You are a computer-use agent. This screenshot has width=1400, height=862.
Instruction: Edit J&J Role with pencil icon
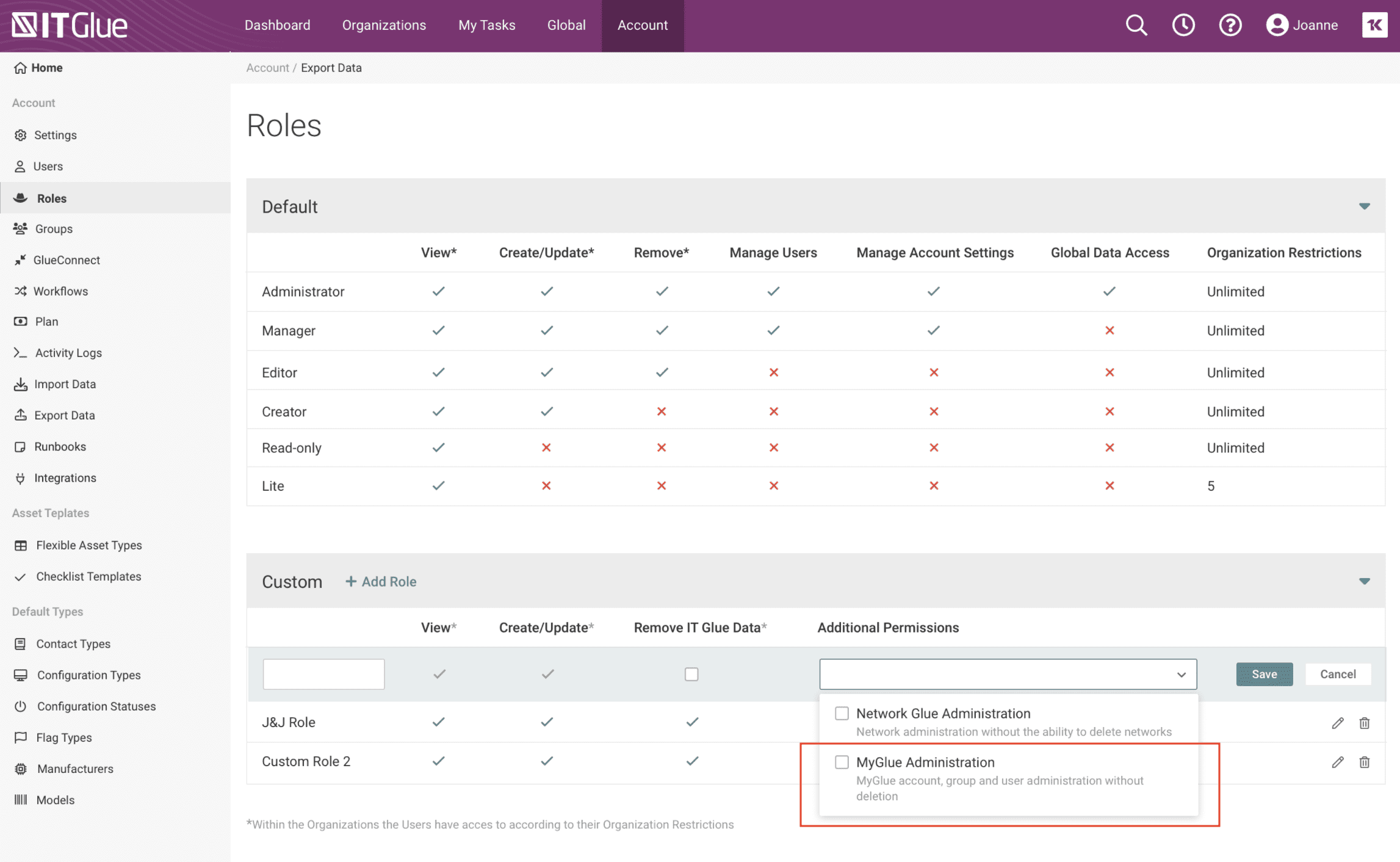[x=1337, y=723]
